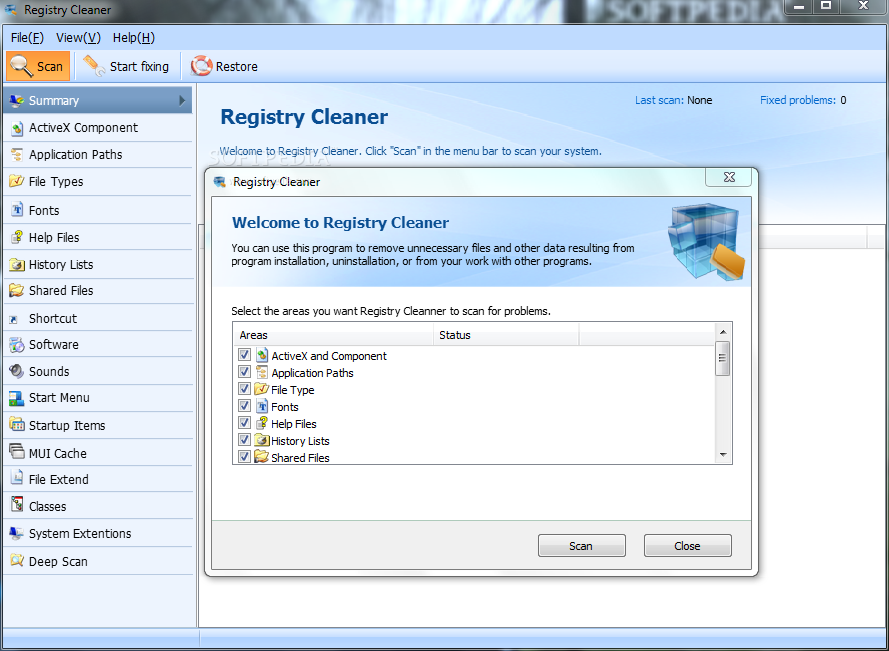Uncheck the ActiveX and Component checkbox
Screen dimensions: 889x651
[x=244, y=355]
